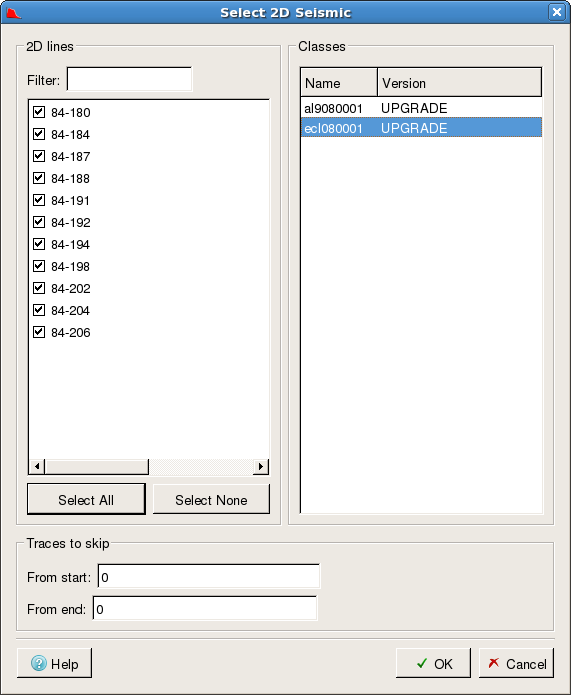Select the al9080001 class row

421,108
